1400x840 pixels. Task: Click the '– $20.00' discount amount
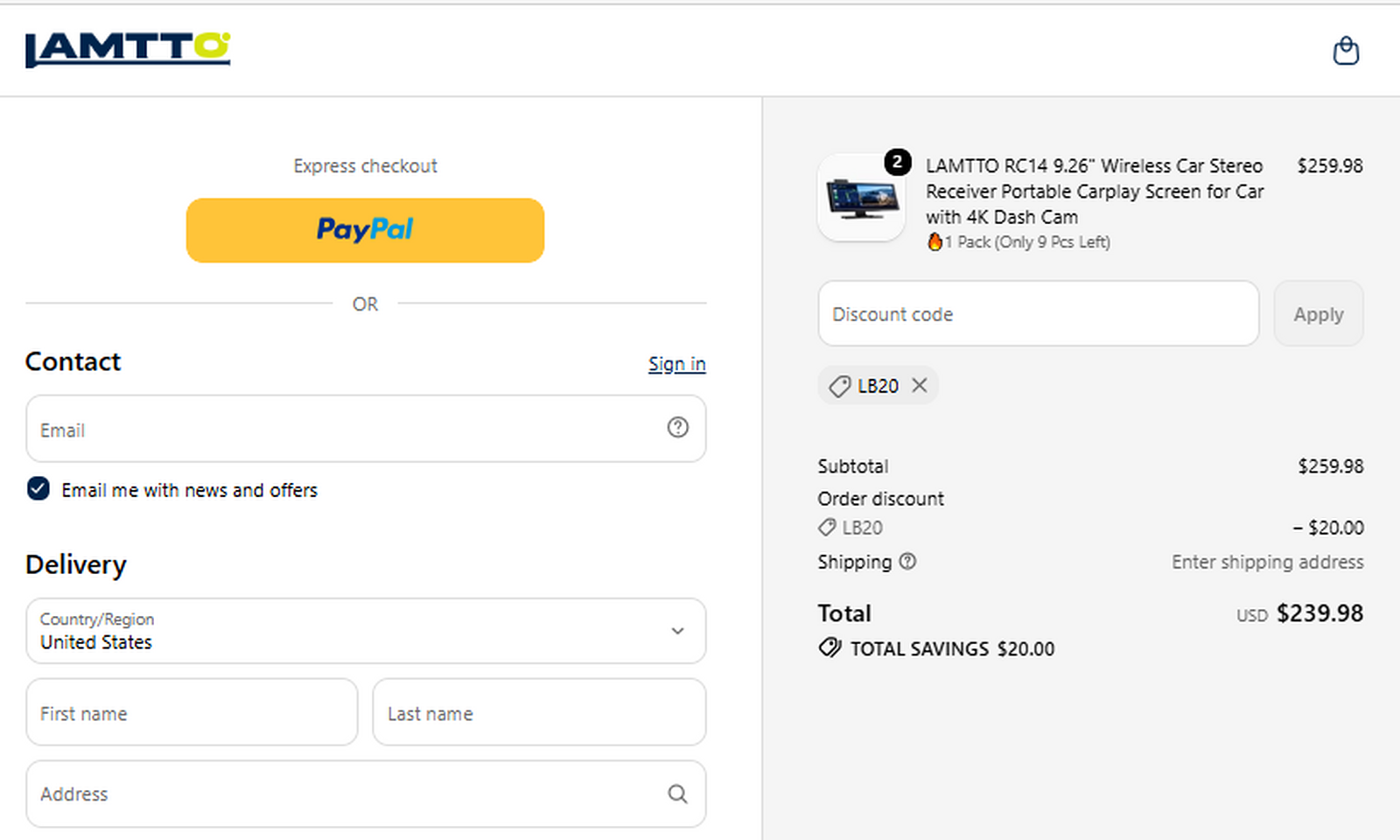click(x=1328, y=528)
